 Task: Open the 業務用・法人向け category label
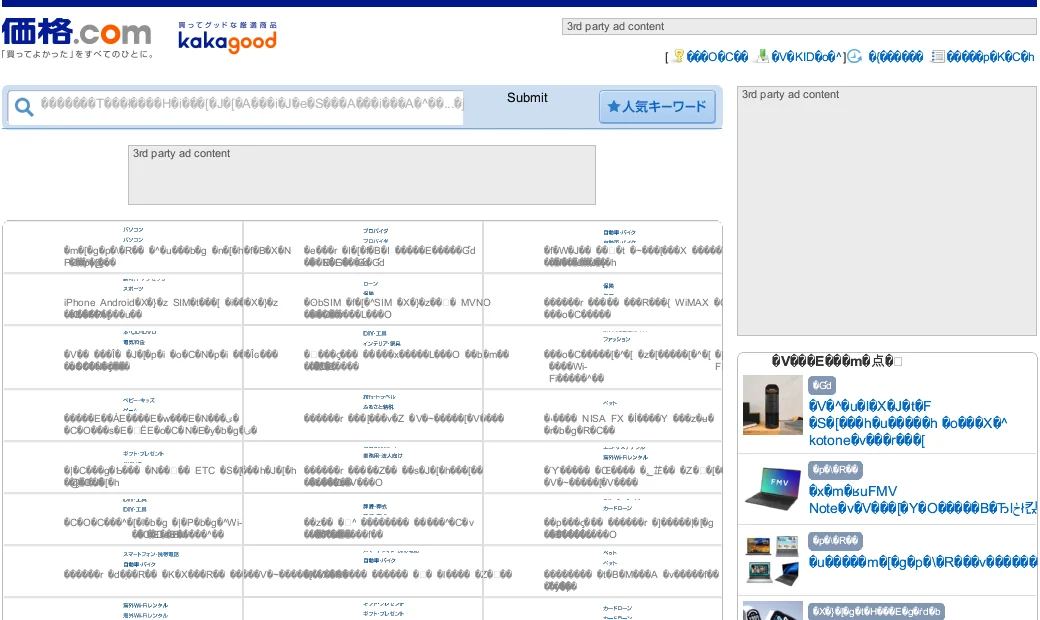pyautogui.click(x=383, y=456)
